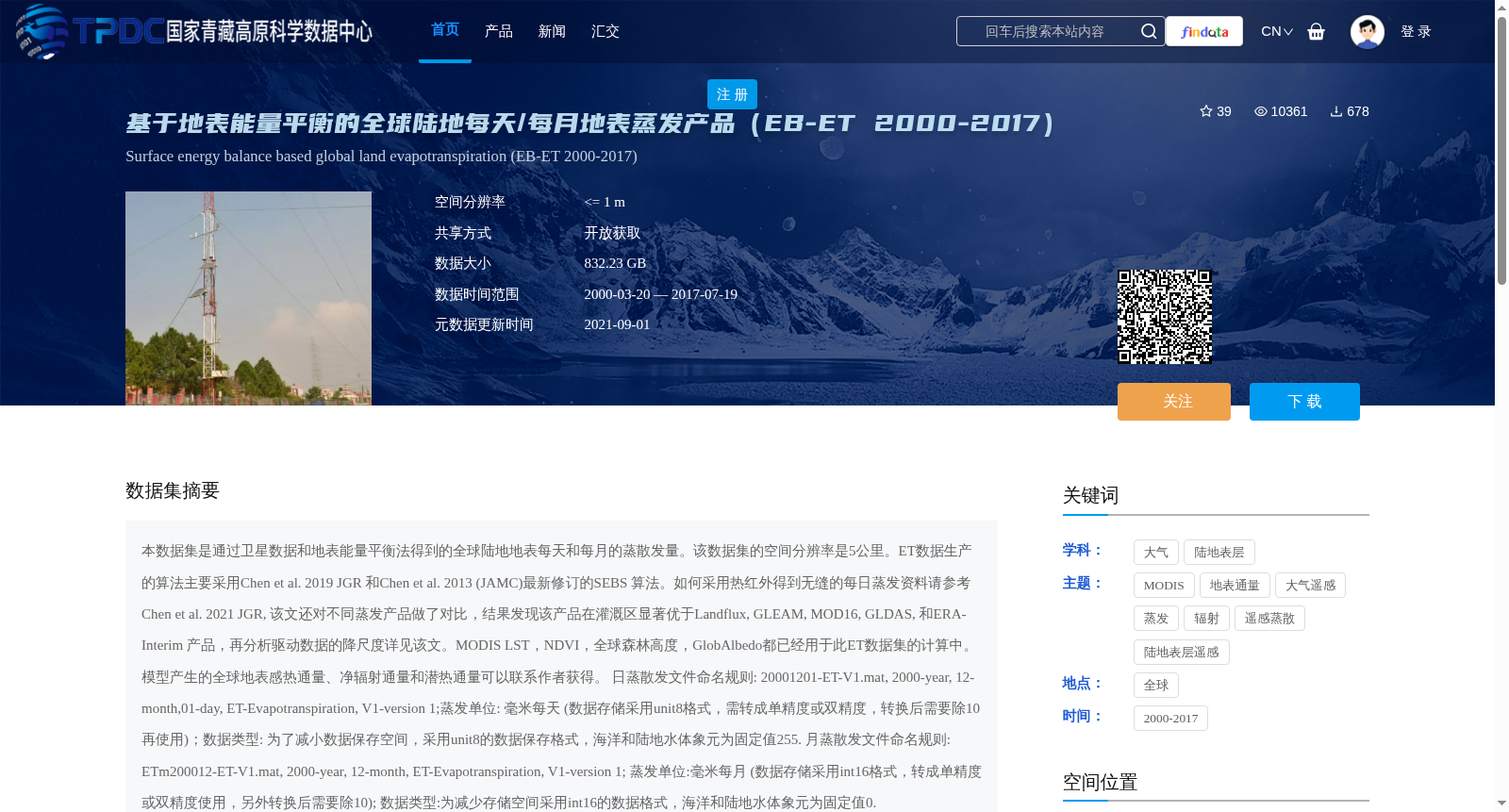The height and width of the screenshot is (812, 1509).
Task: Open the TPDC logo home link
Action: pyautogui.click(x=194, y=31)
